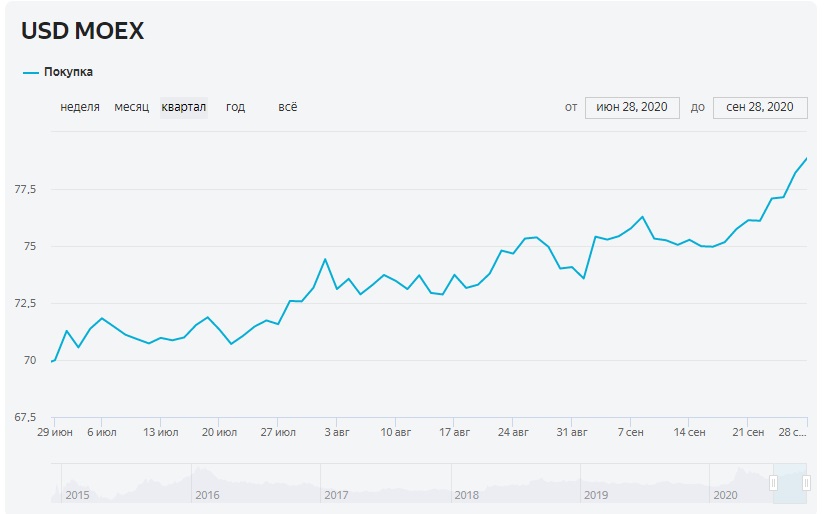Click the 7 сен x-axis label

[x=629, y=432]
